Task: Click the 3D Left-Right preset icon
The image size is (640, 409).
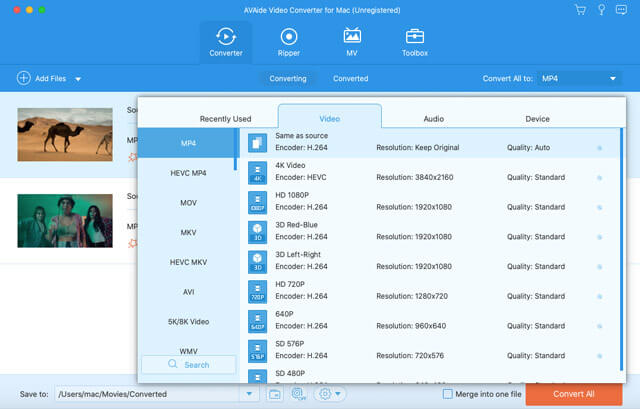Action: 257,262
